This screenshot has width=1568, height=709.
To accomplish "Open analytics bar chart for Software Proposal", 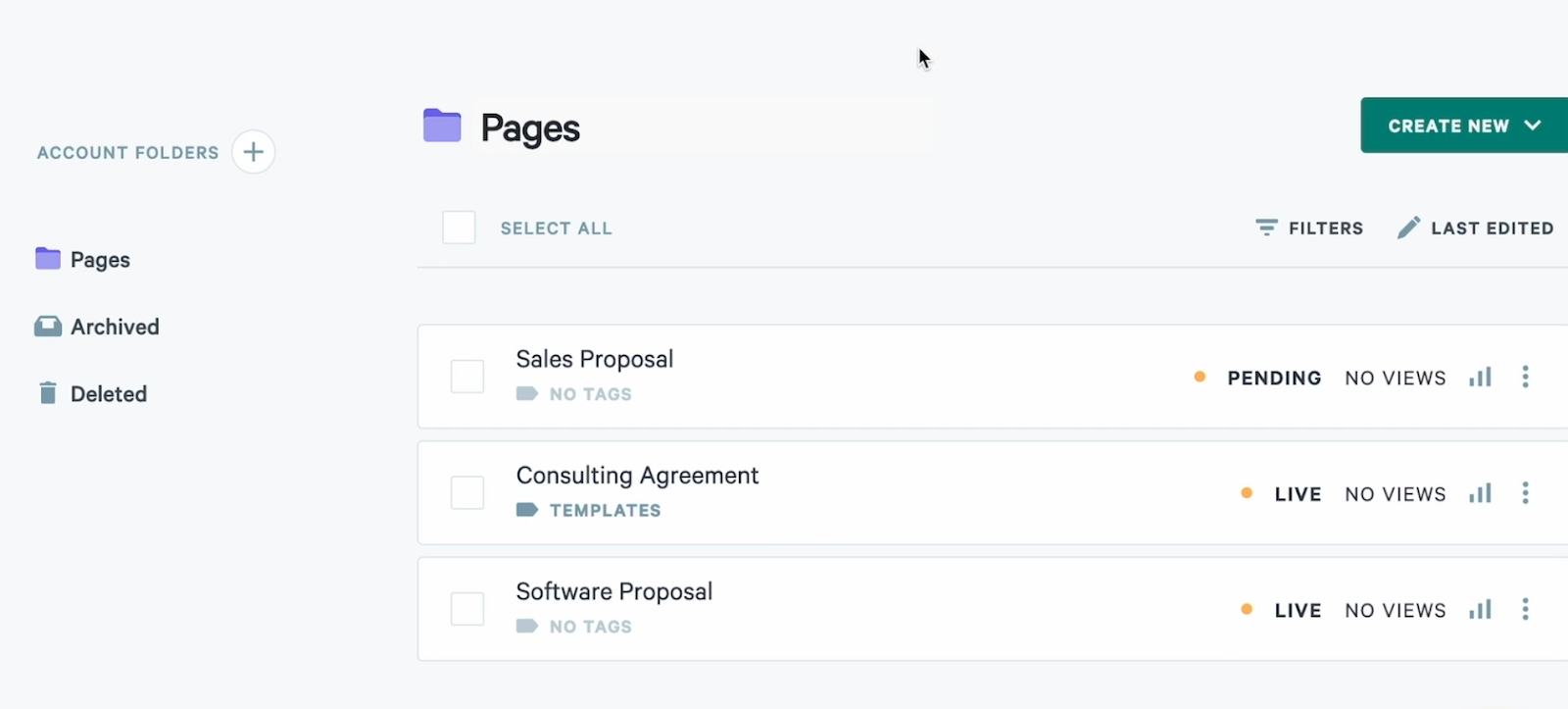I will tap(1480, 609).
